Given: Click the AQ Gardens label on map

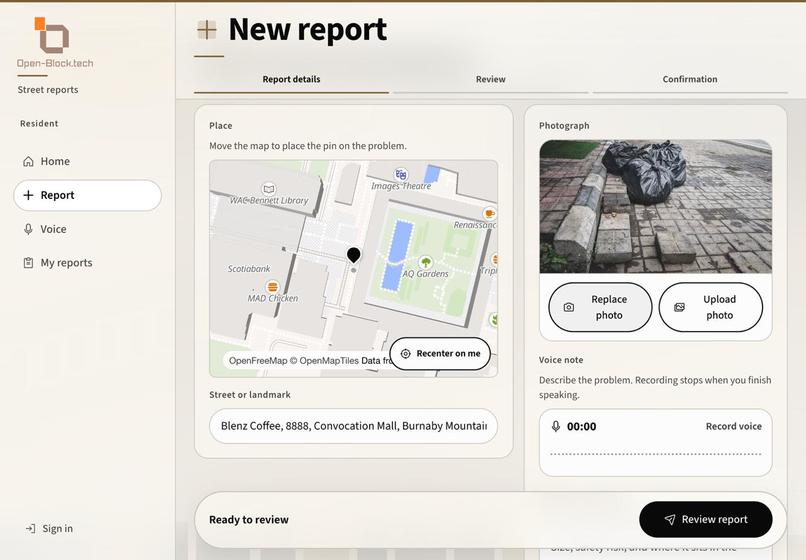Looking at the screenshot, I should tap(425, 274).
